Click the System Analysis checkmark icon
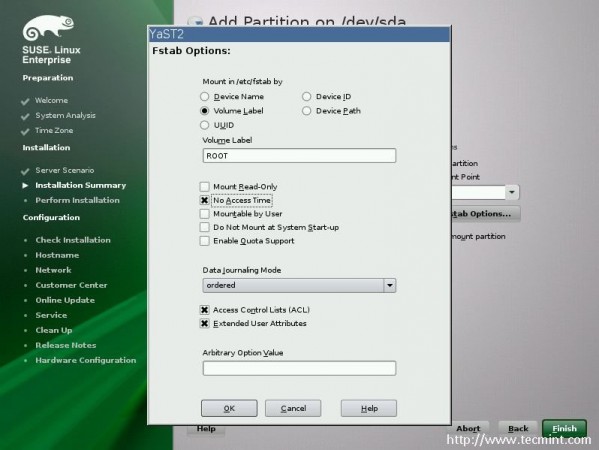This screenshot has height=450, width=599. [x=25, y=117]
